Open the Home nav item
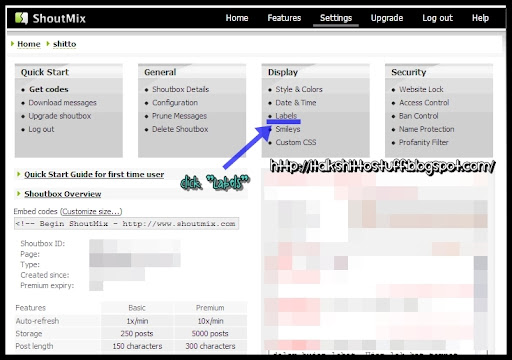Viewport: 512px width, 360px height. [x=237, y=18]
